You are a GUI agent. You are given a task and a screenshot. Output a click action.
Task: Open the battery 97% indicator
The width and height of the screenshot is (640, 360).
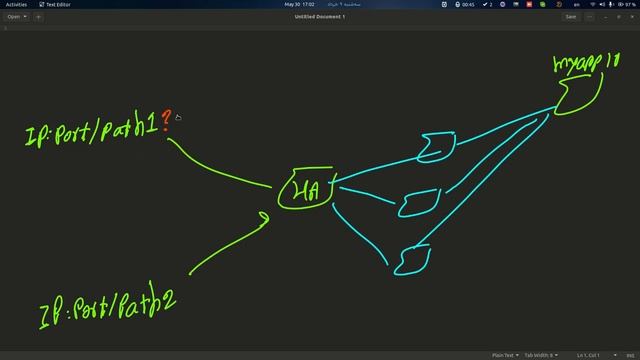tap(627, 4)
